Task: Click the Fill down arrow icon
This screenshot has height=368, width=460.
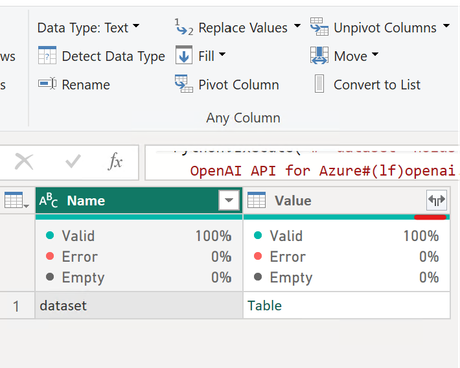Action: click(x=184, y=55)
